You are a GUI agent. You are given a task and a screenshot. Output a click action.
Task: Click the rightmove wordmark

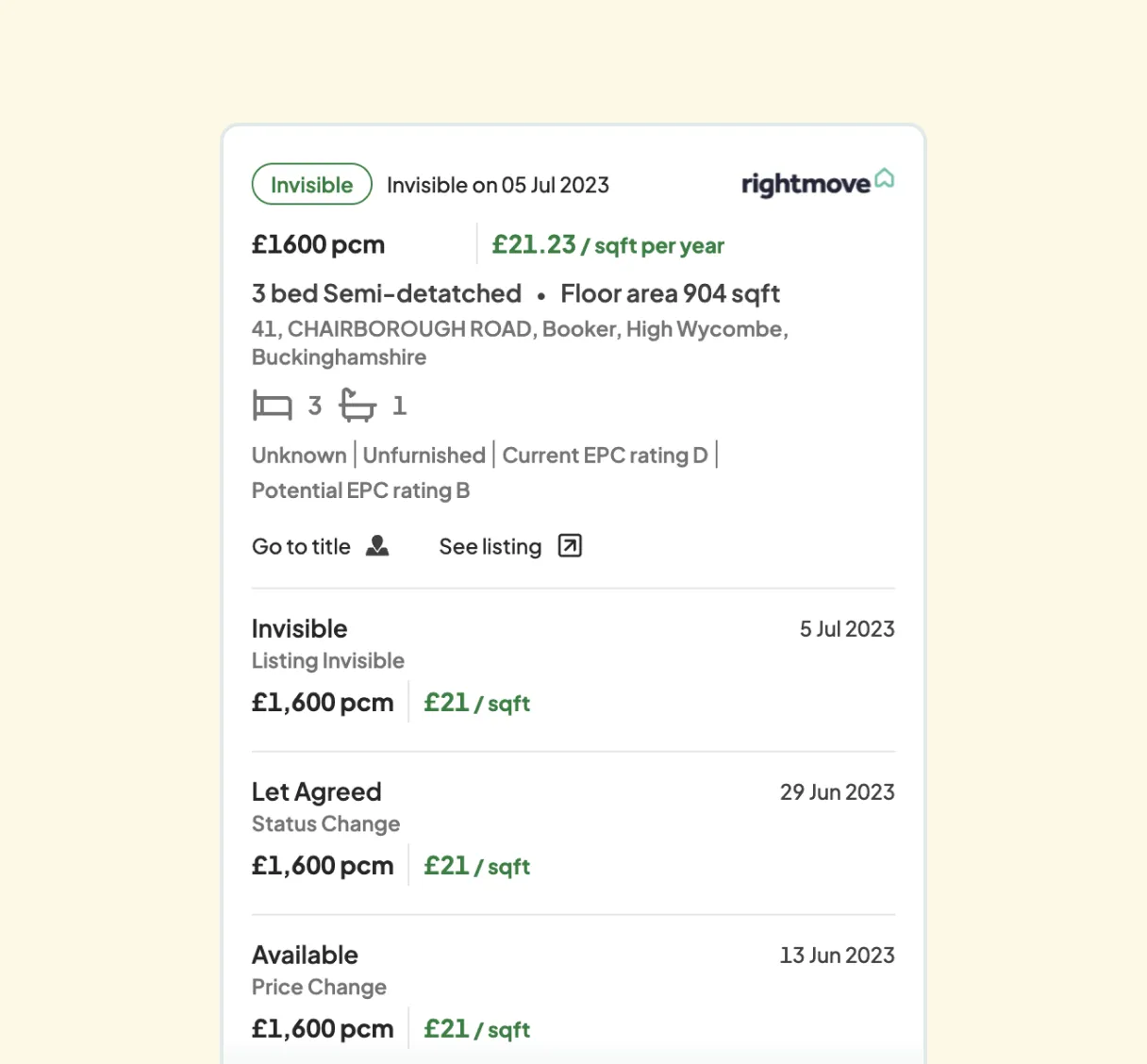[806, 184]
